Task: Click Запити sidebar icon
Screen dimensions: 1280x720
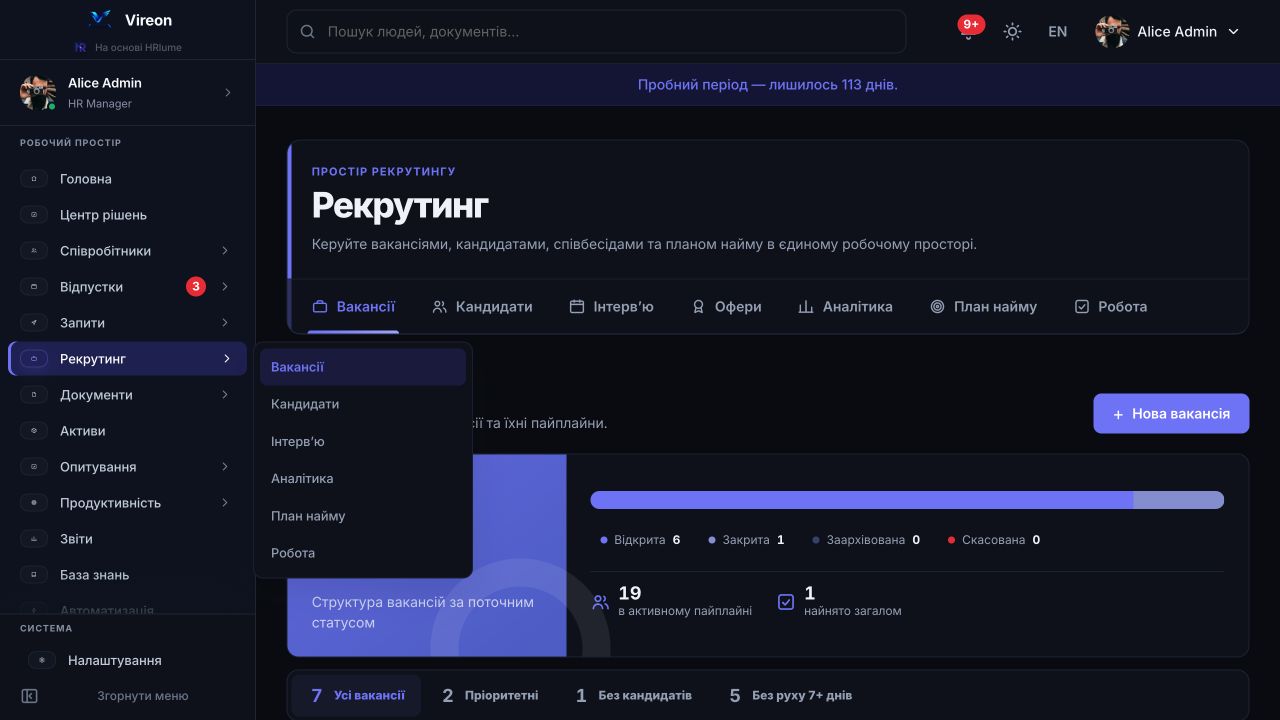Action: [x=34, y=323]
